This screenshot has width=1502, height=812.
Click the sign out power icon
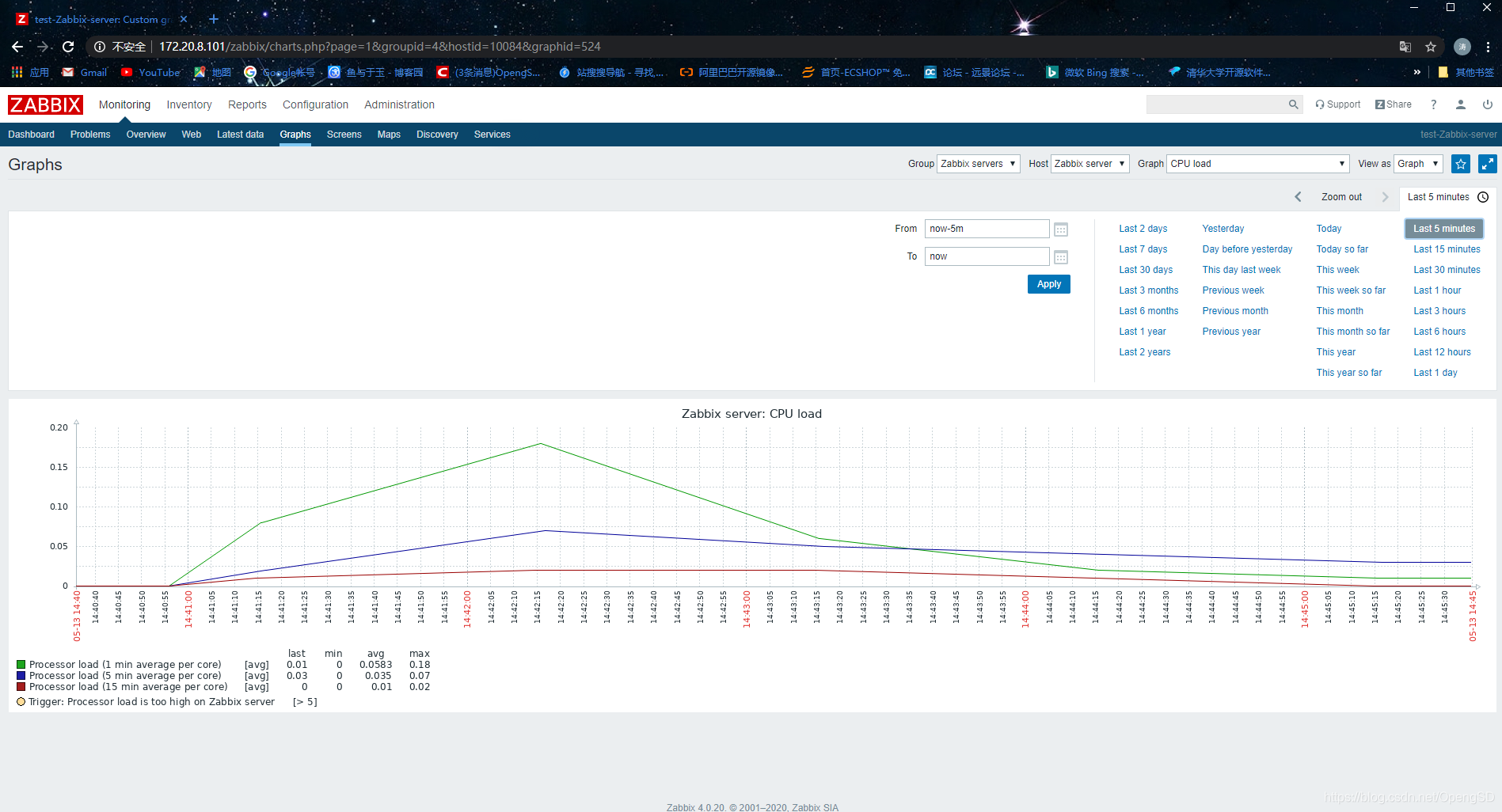(1488, 104)
